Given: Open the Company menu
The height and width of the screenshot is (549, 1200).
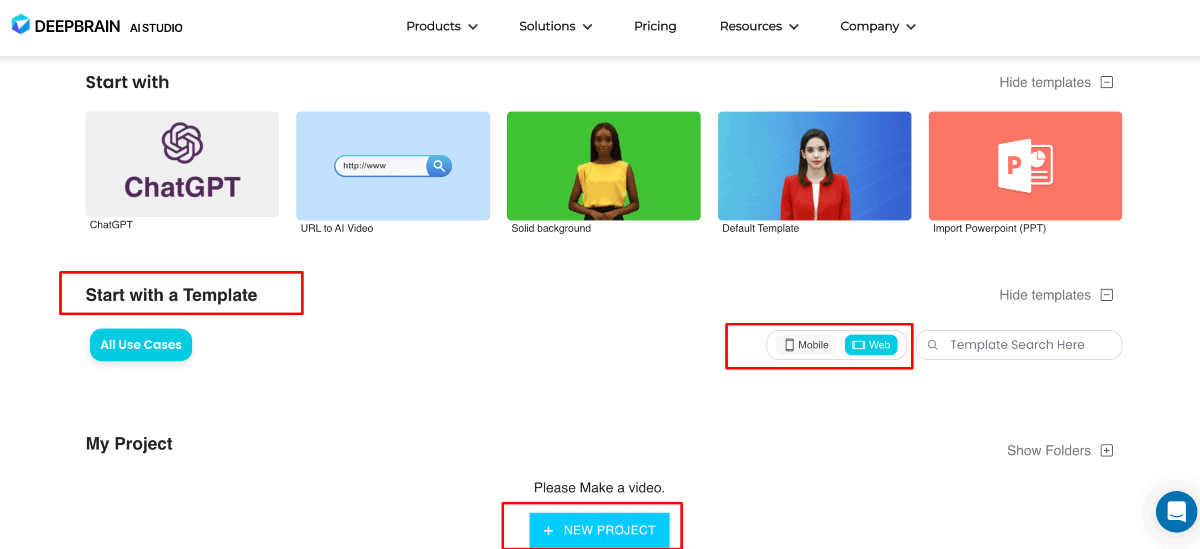Looking at the screenshot, I should (877, 26).
